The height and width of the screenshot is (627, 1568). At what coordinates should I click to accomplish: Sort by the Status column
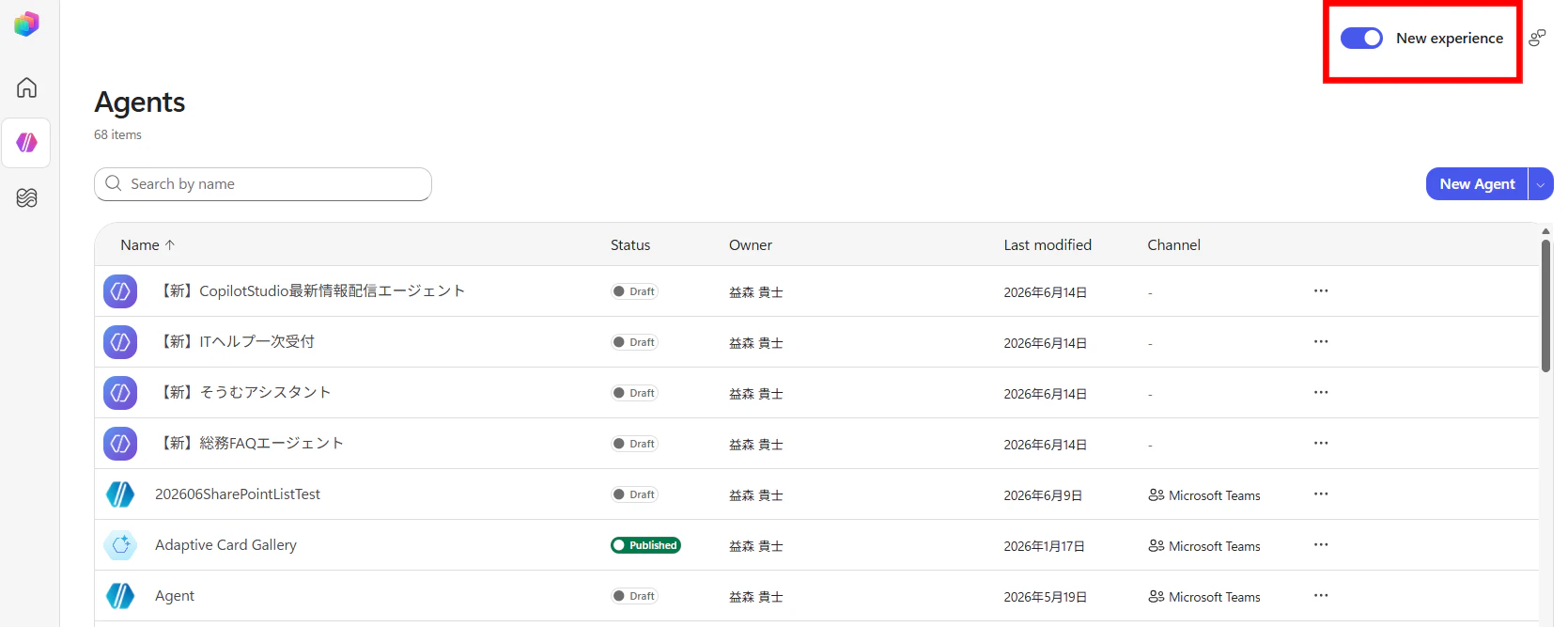(630, 244)
